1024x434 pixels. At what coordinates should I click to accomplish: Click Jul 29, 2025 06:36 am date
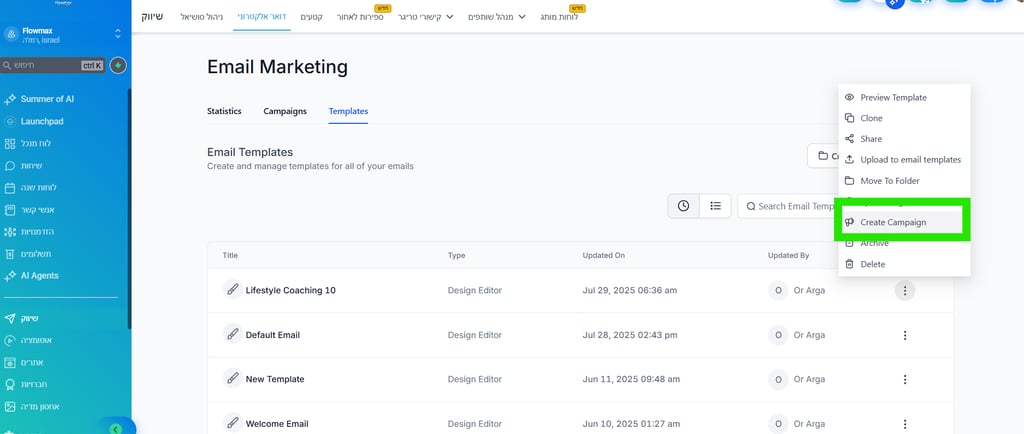(x=630, y=290)
